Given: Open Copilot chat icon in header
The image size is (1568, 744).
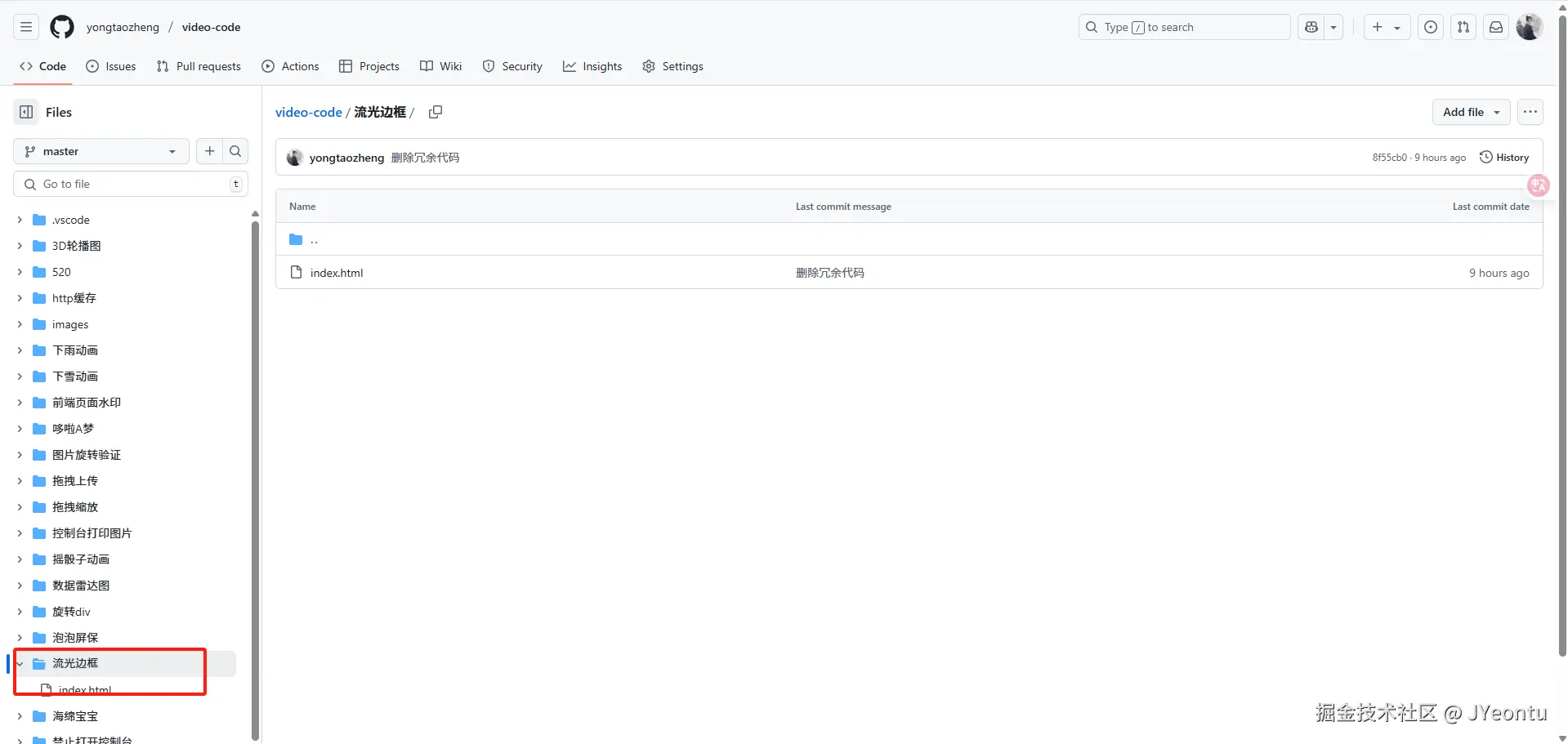Looking at the screenshot, I should (1311, 27).
